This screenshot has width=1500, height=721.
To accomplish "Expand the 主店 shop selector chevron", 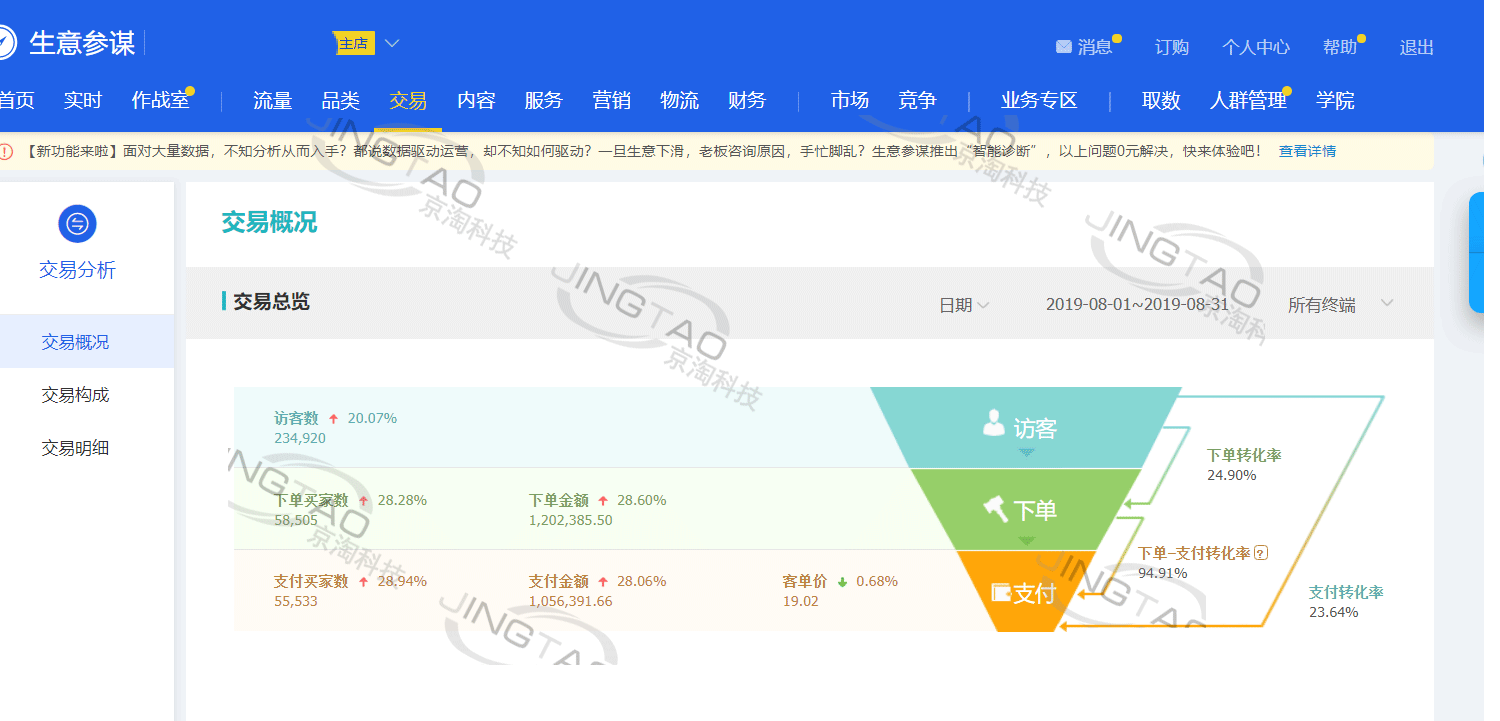I will [392, 43].
